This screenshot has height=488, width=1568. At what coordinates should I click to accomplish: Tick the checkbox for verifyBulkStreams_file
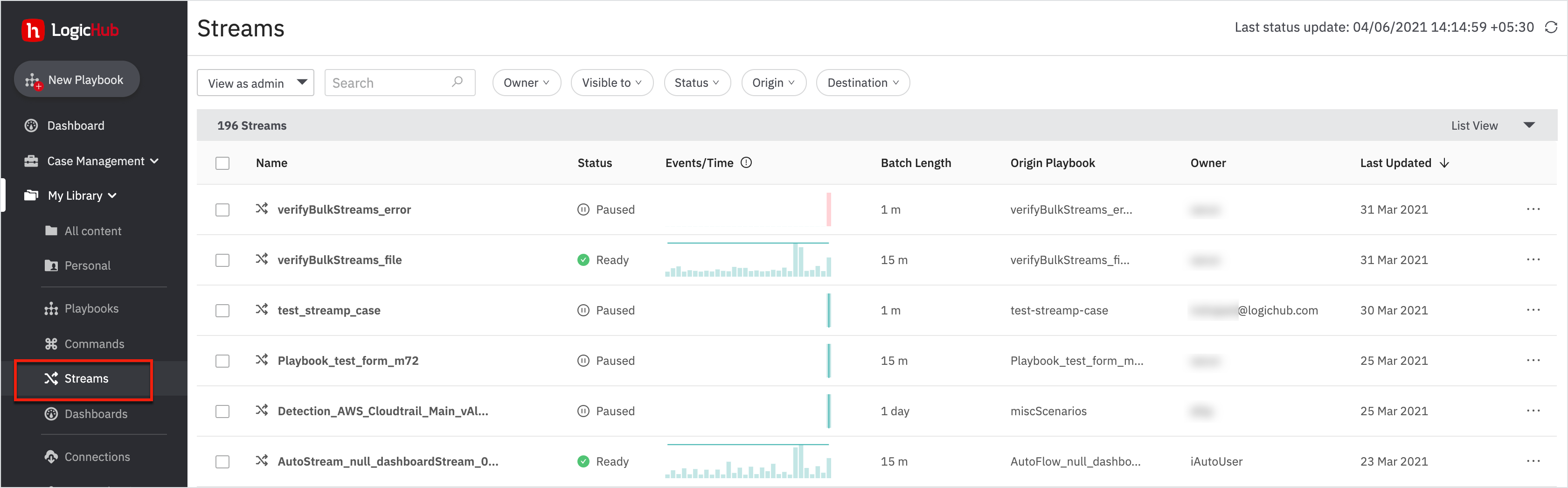pos(223,260)
